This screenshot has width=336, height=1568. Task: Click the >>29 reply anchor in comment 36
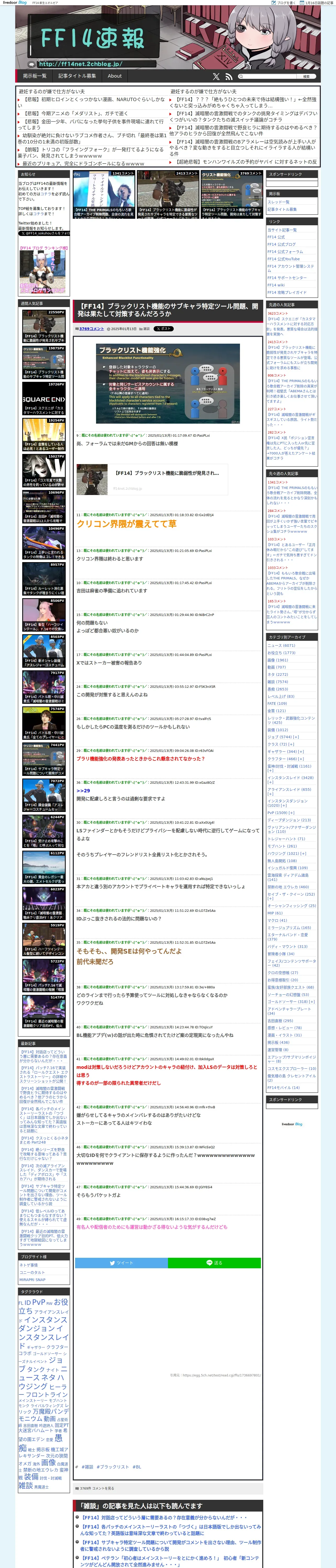[83, 791]
